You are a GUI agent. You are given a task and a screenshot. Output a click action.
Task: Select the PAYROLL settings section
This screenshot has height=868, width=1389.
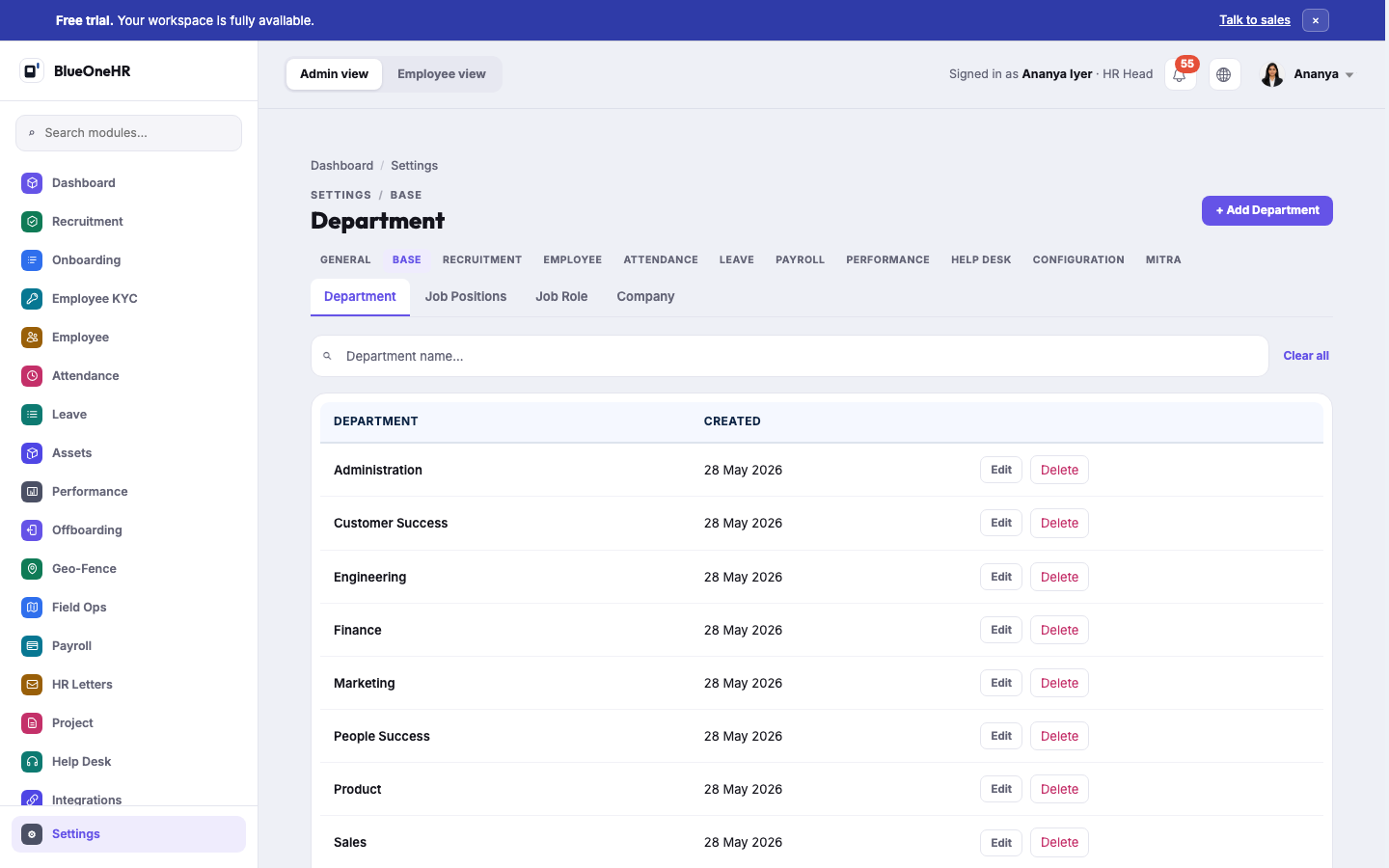pos(800,259)
